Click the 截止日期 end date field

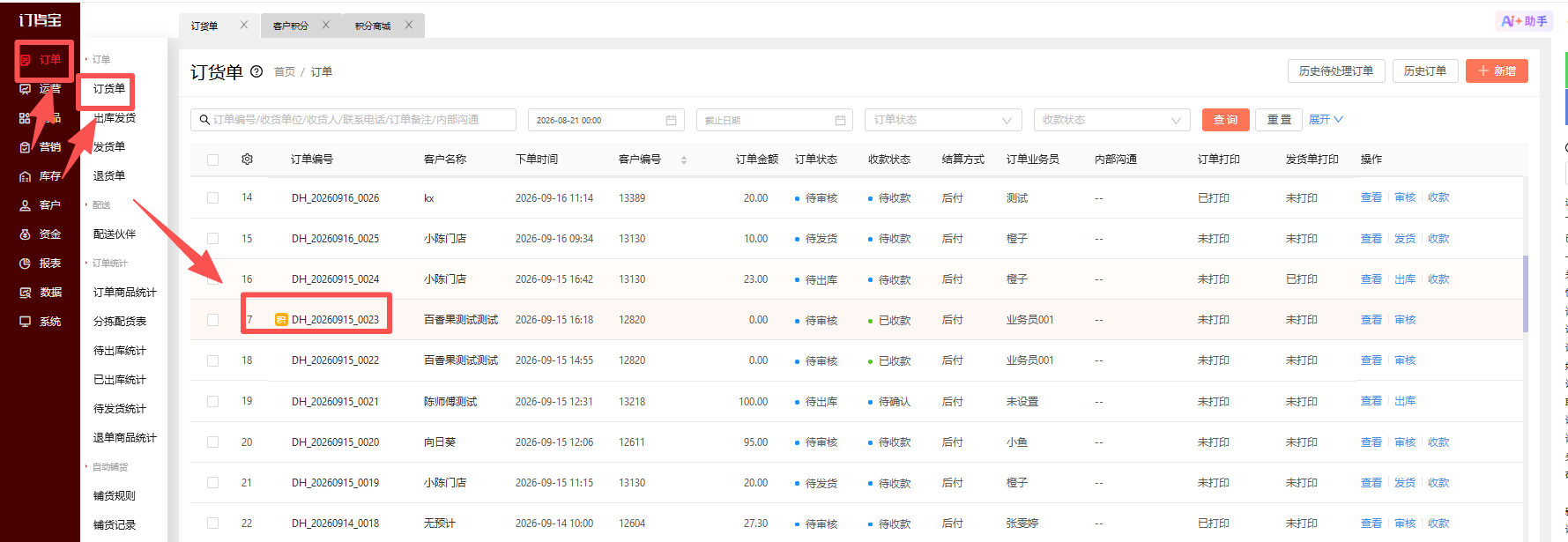click(775, 120)
